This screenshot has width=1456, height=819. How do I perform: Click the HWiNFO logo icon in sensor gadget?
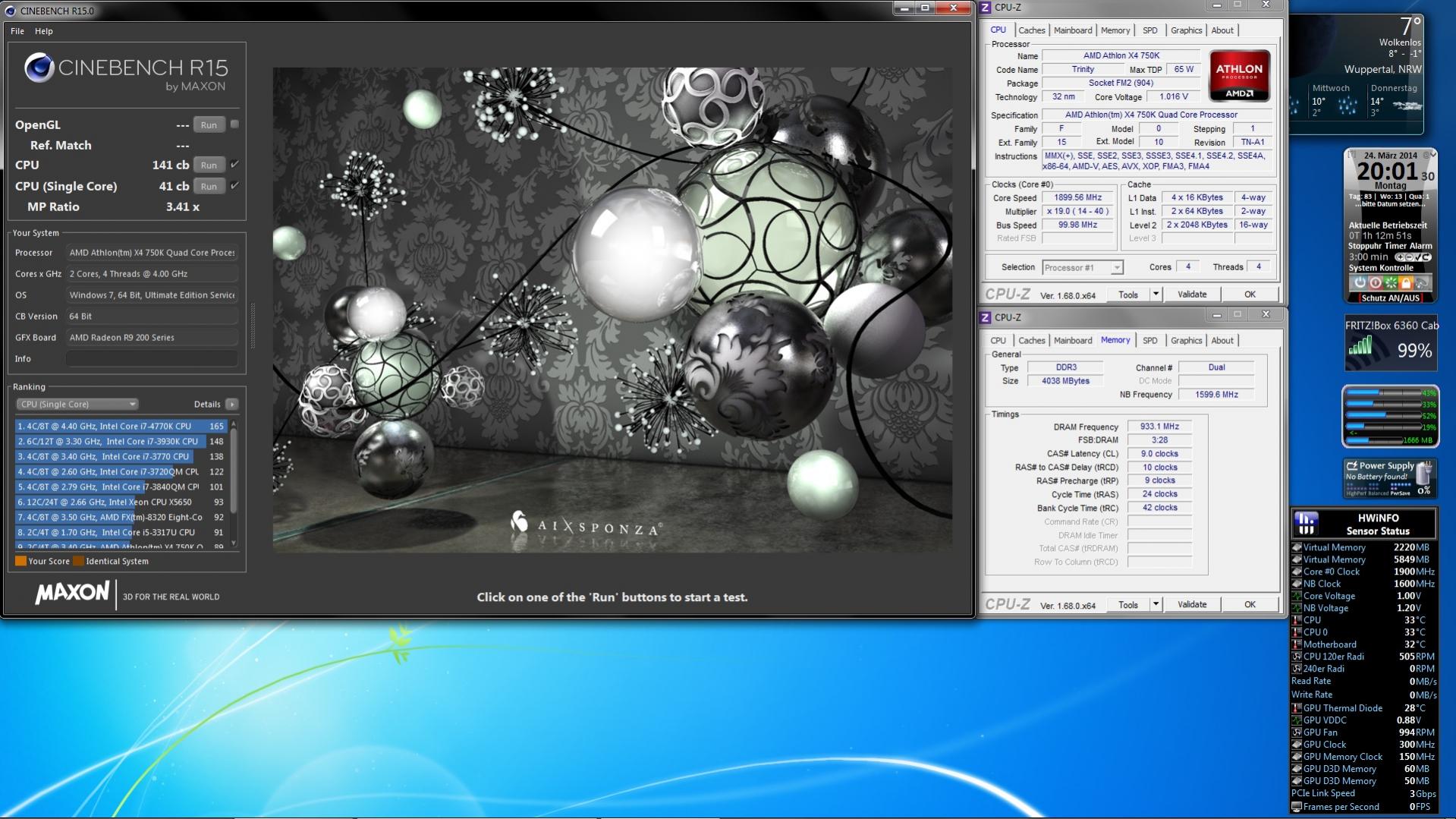(1306, 523)
